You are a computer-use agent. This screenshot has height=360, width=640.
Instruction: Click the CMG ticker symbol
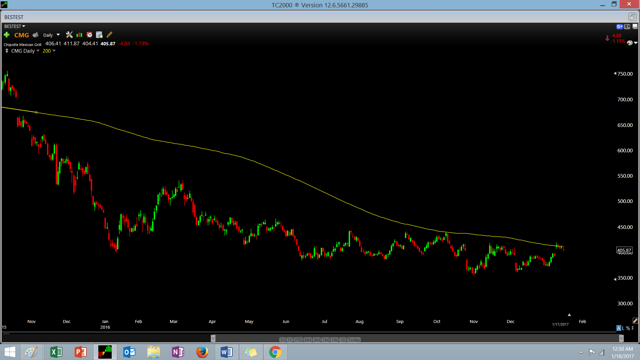point(21,35)
